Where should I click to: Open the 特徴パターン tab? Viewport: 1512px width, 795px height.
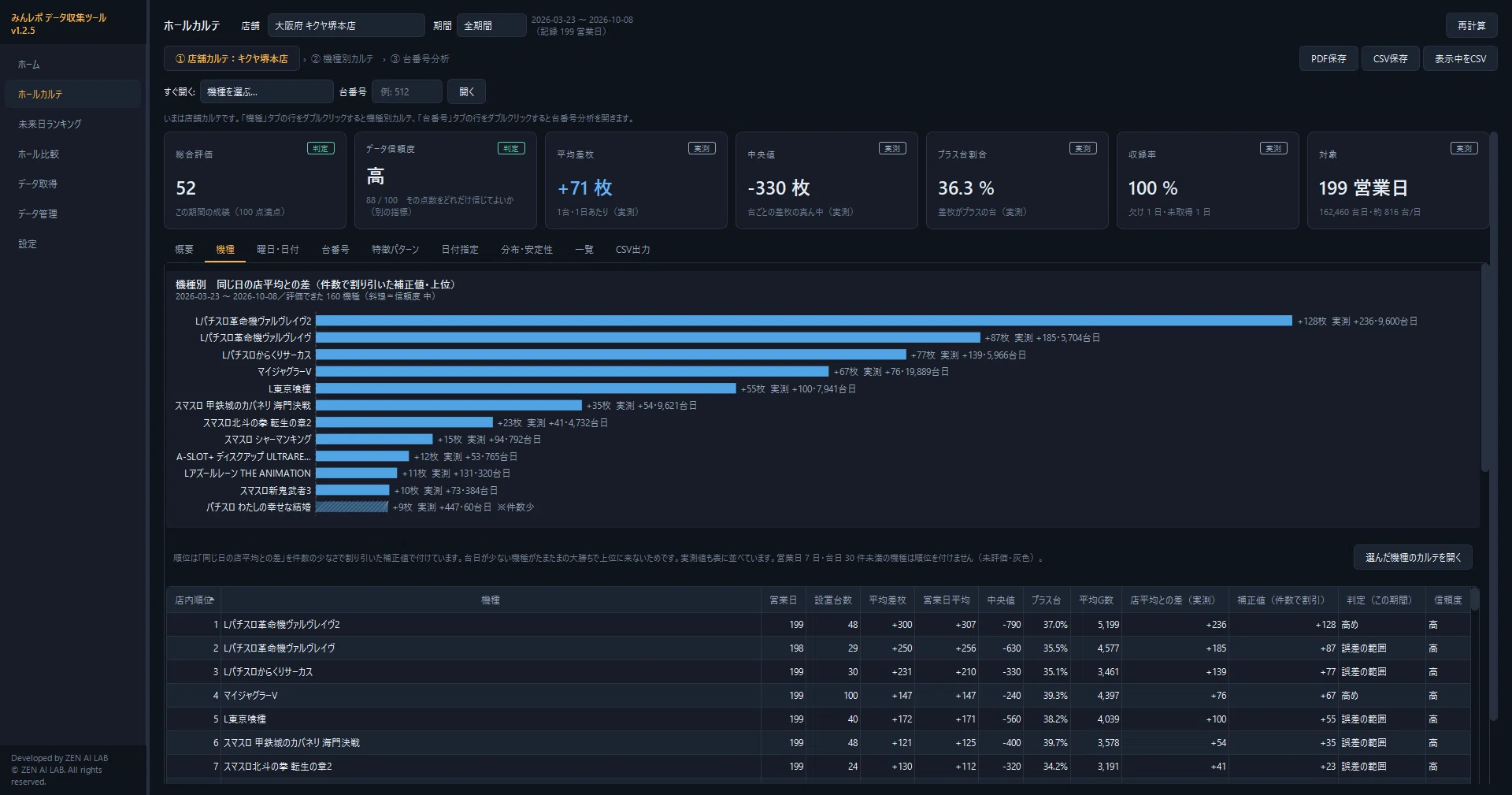coord(395,249)
